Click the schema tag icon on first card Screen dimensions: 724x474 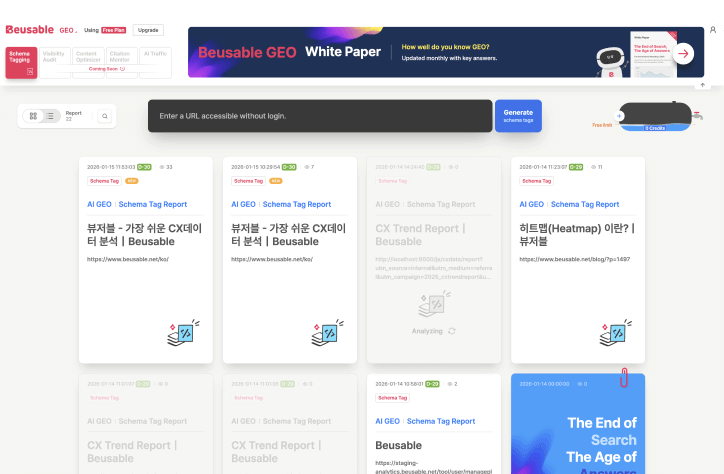point(183,333)
